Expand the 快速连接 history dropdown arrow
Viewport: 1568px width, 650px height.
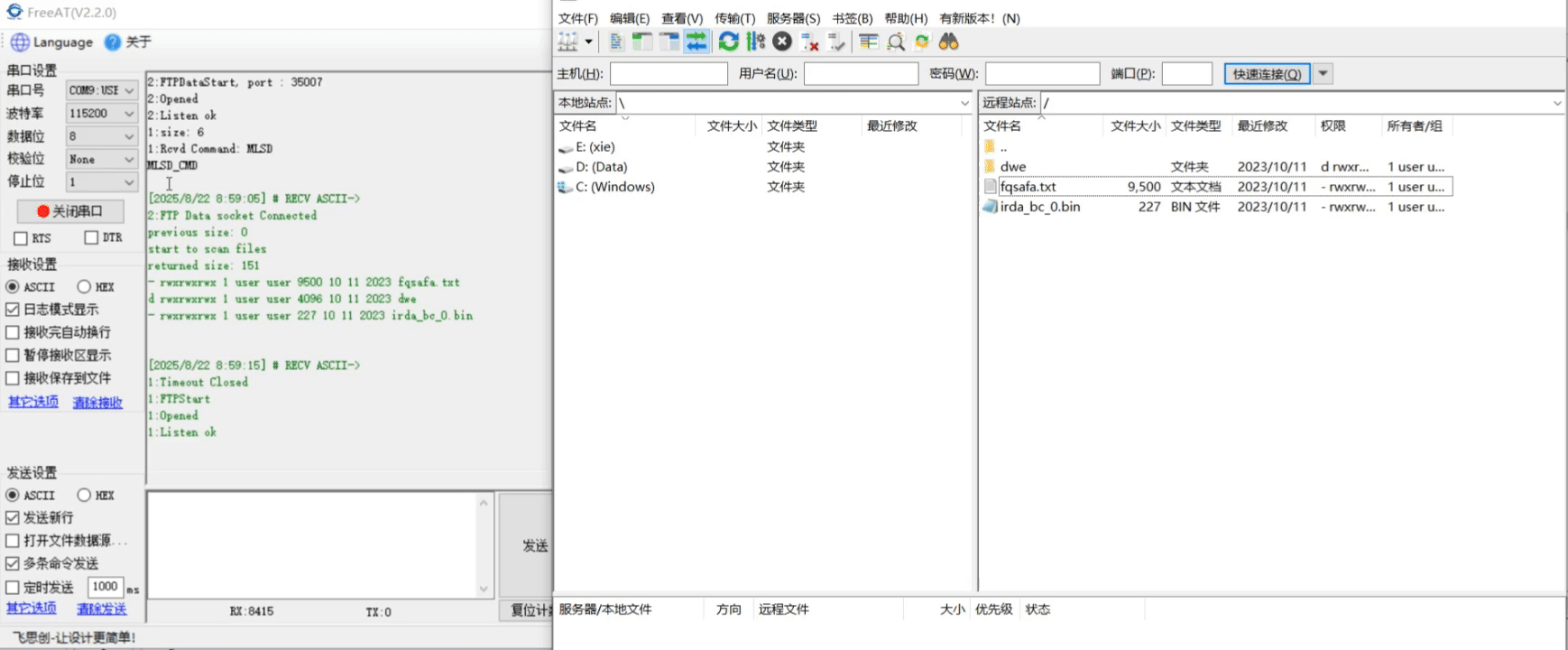(x=1323, y=74)
